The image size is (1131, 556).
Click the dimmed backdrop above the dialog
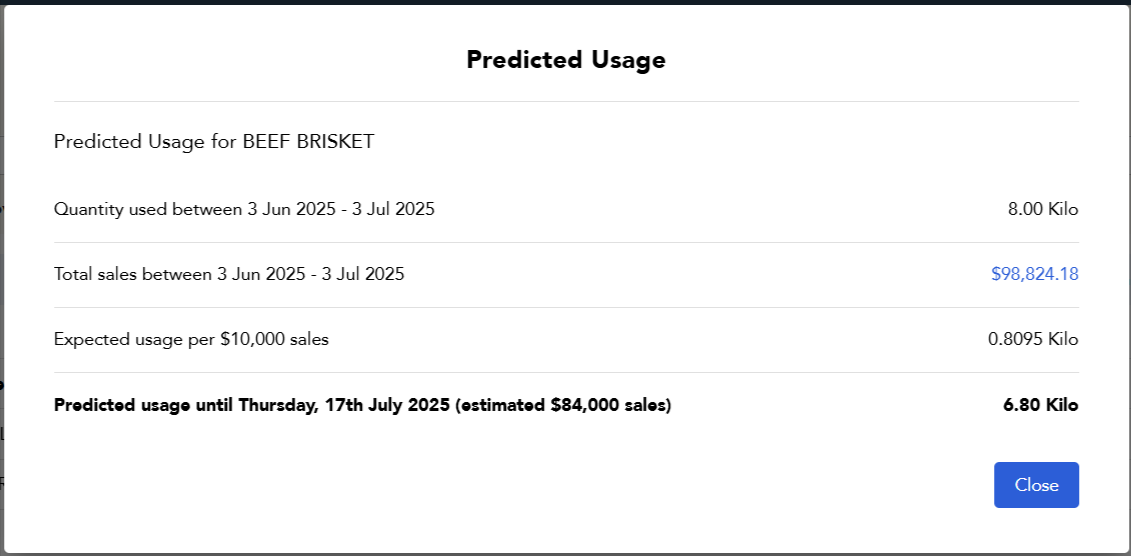coord(566,3)
